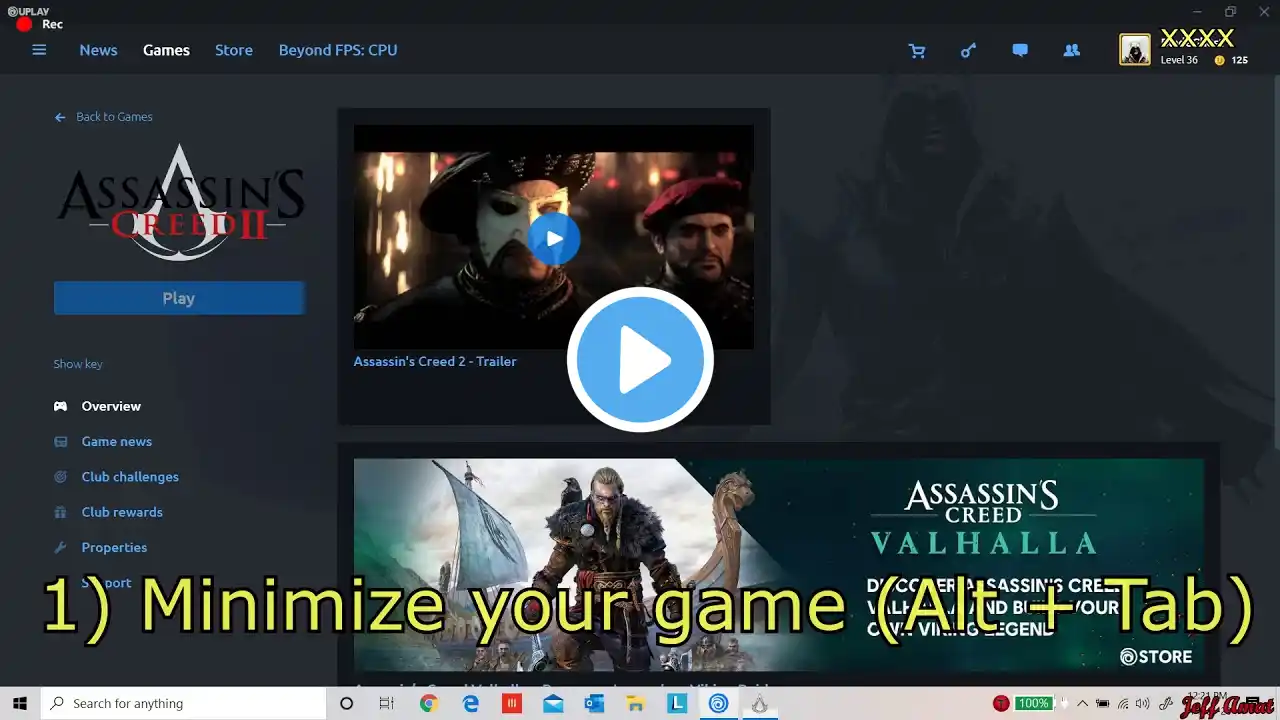
Task: Click the Cortana circle icon
Action: (347, 703)
